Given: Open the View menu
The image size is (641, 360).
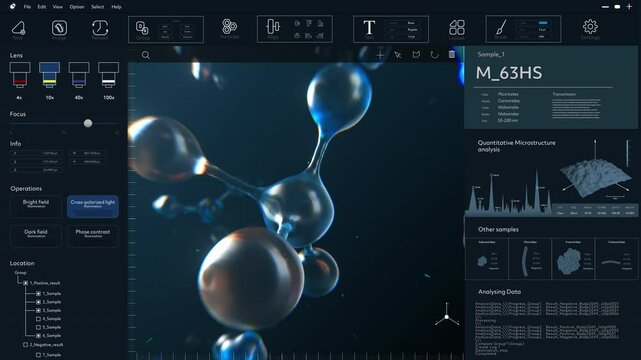Looking at the screenshot, I should (58, 7).
